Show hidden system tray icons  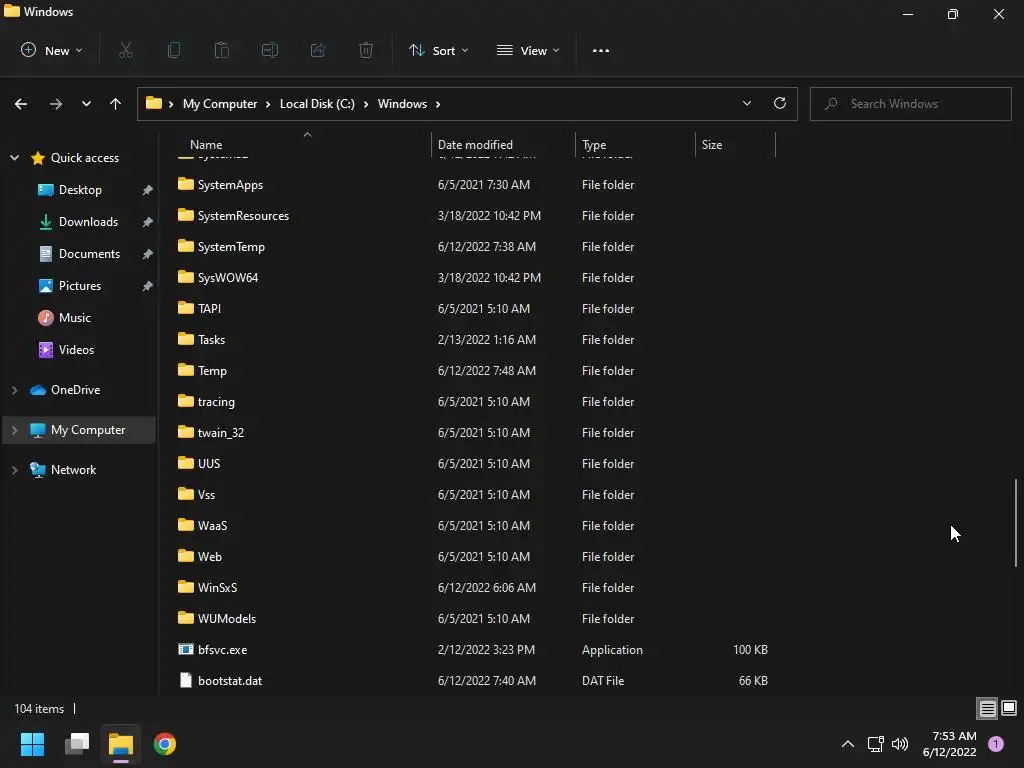pyautogui.click(x=848, y=744)
